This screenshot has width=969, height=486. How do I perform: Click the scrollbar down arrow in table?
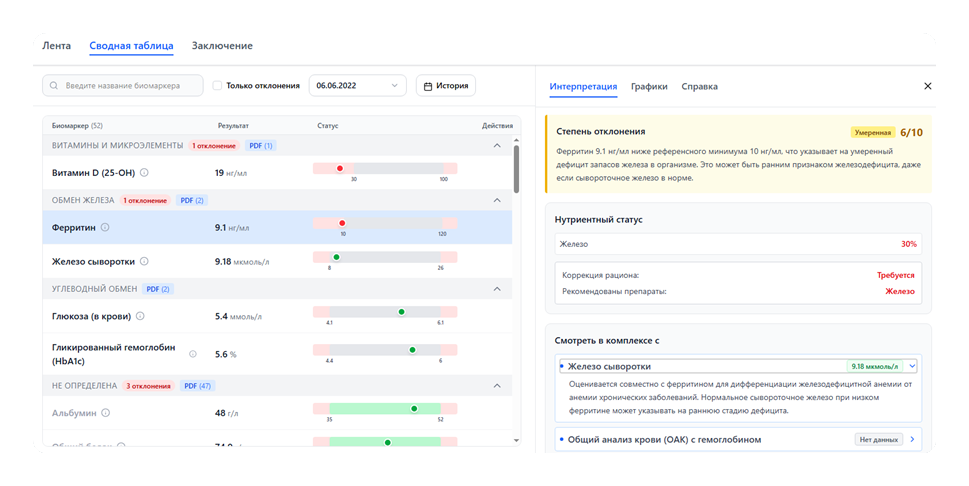[x=517, y=440]
